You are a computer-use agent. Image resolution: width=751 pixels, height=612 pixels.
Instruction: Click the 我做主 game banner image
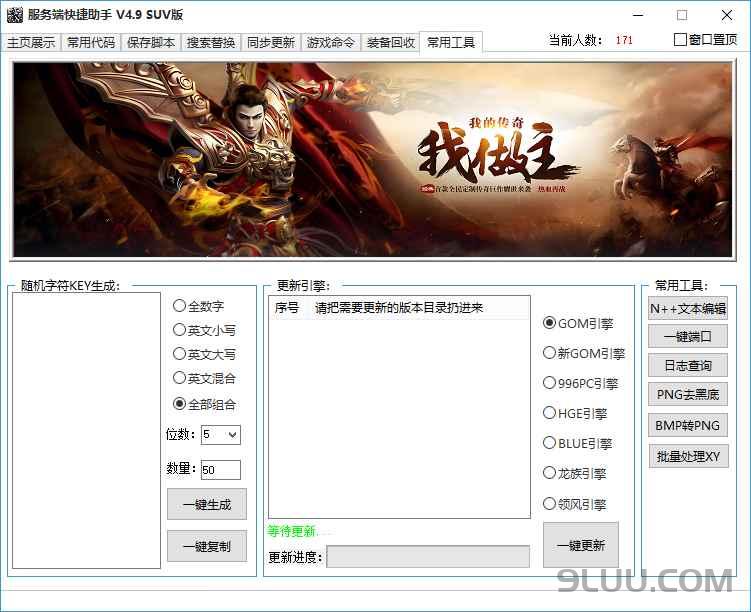click(x=373, y=160)
